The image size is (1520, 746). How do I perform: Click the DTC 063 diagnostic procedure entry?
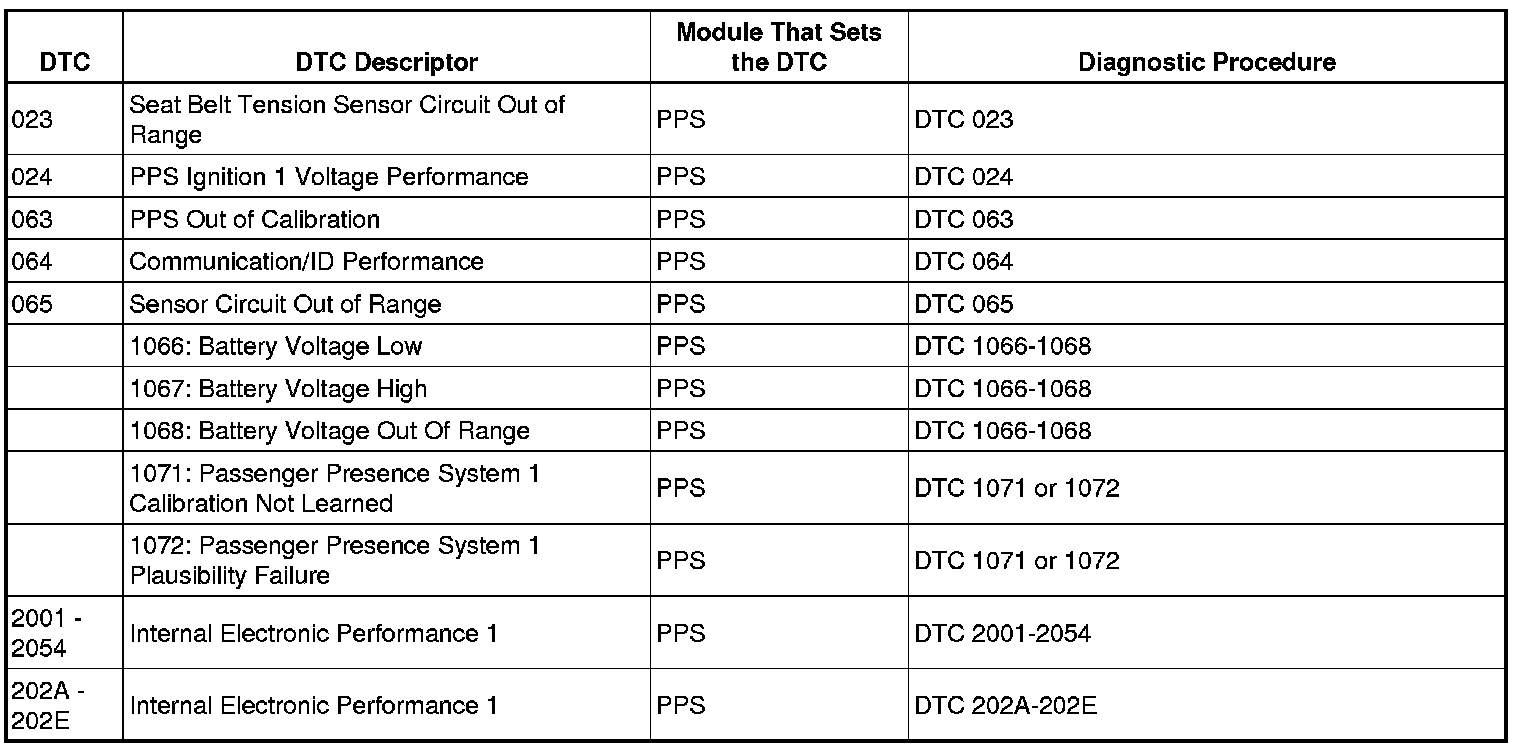963,219
